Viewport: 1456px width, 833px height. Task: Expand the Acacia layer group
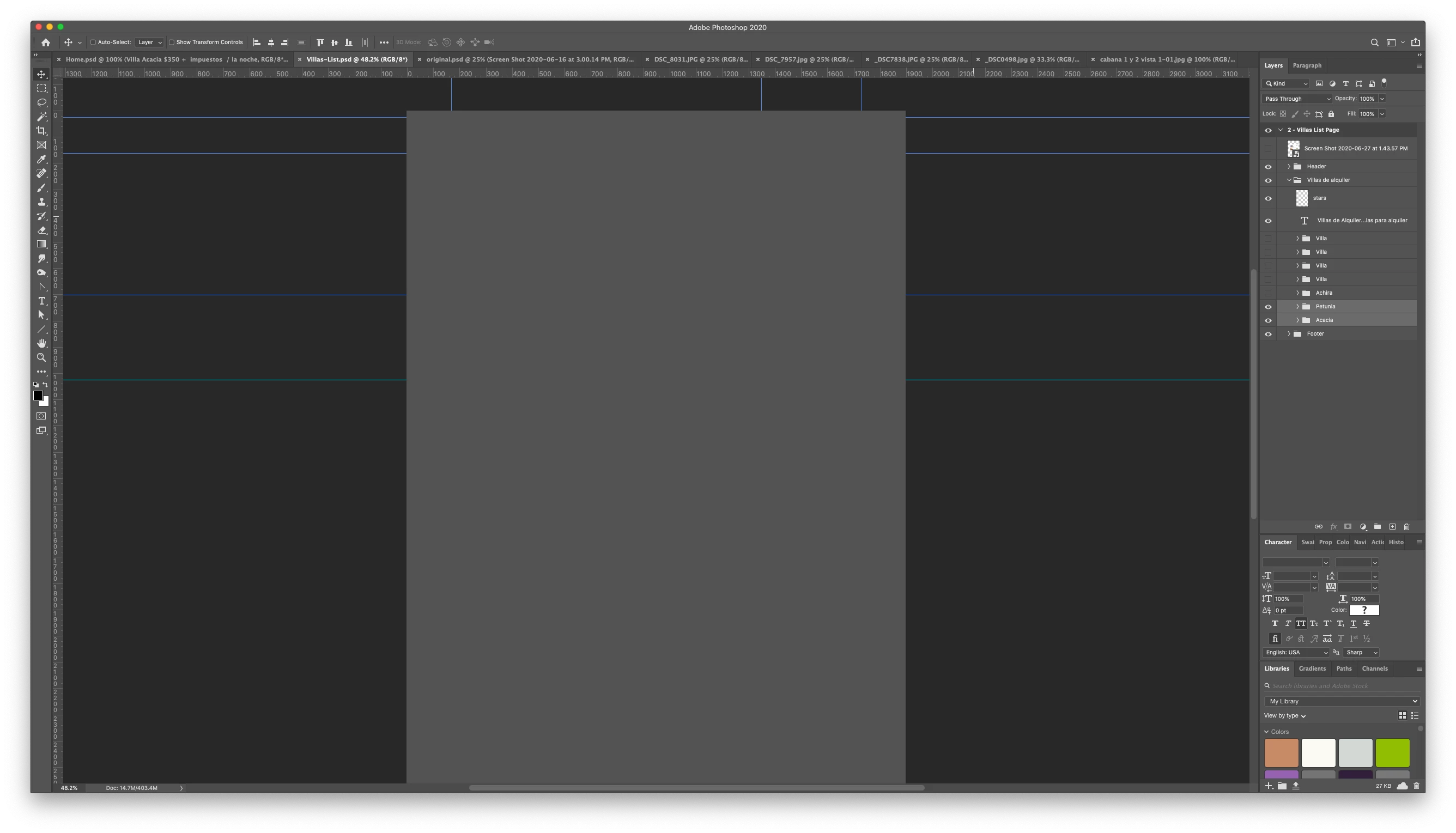coord(1297,320)
